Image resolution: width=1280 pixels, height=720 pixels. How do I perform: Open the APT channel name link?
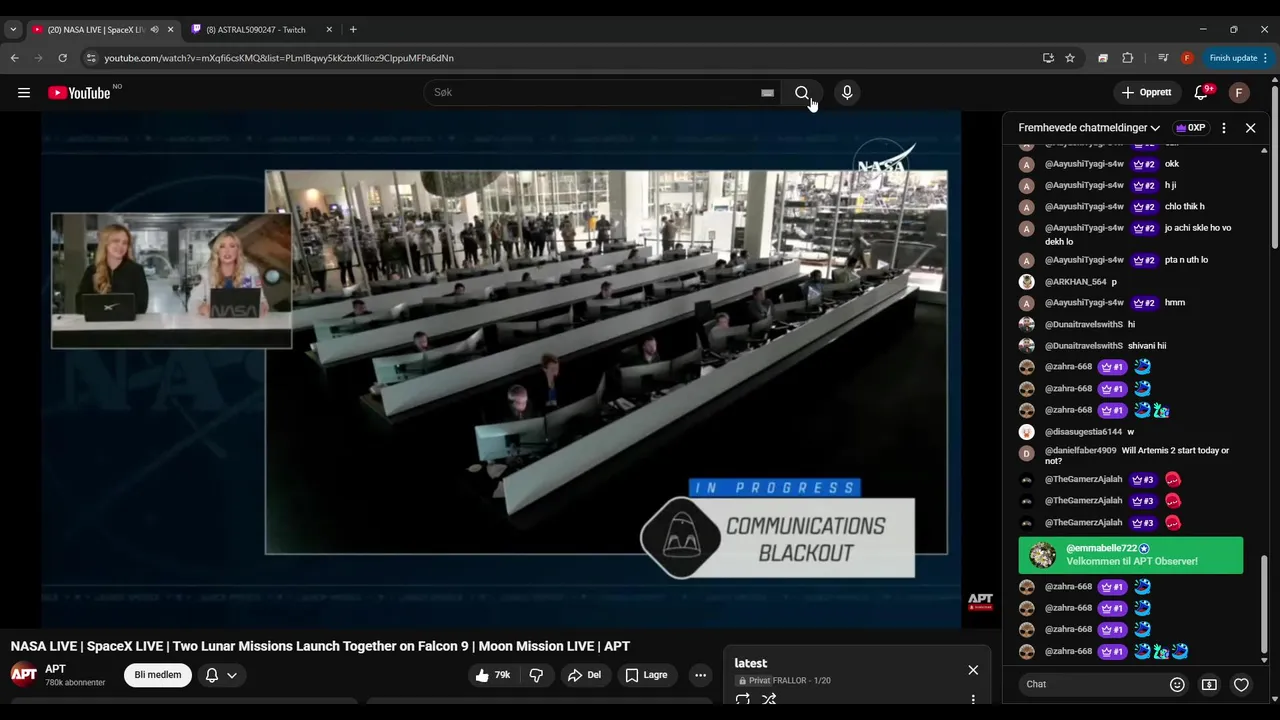click(56, 669)
